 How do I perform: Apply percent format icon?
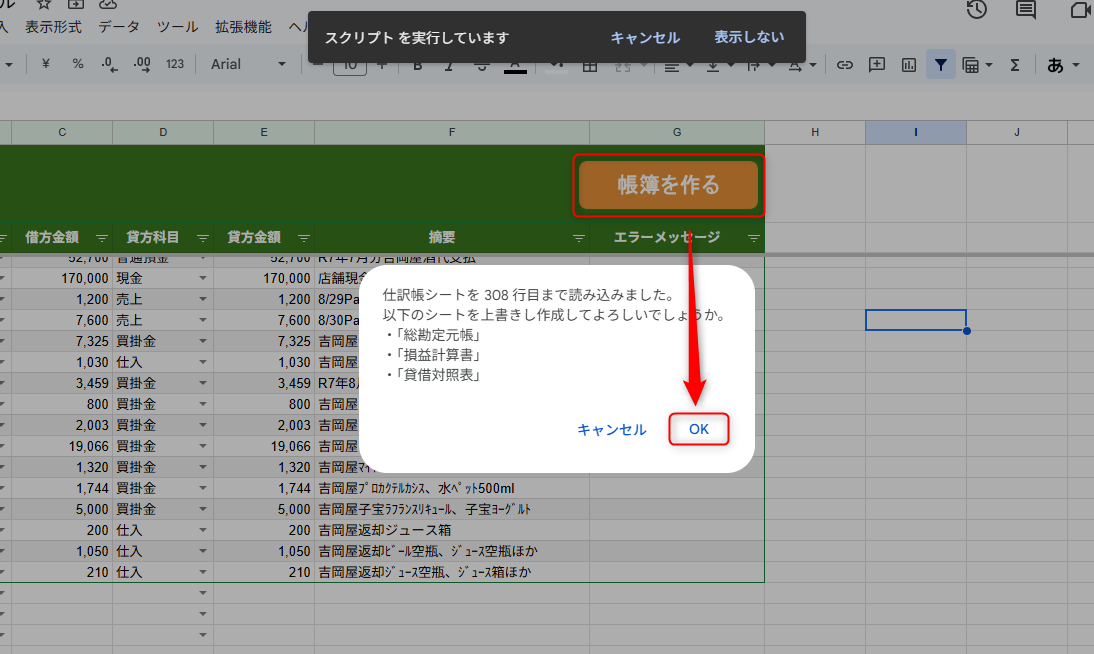[78, 64]
